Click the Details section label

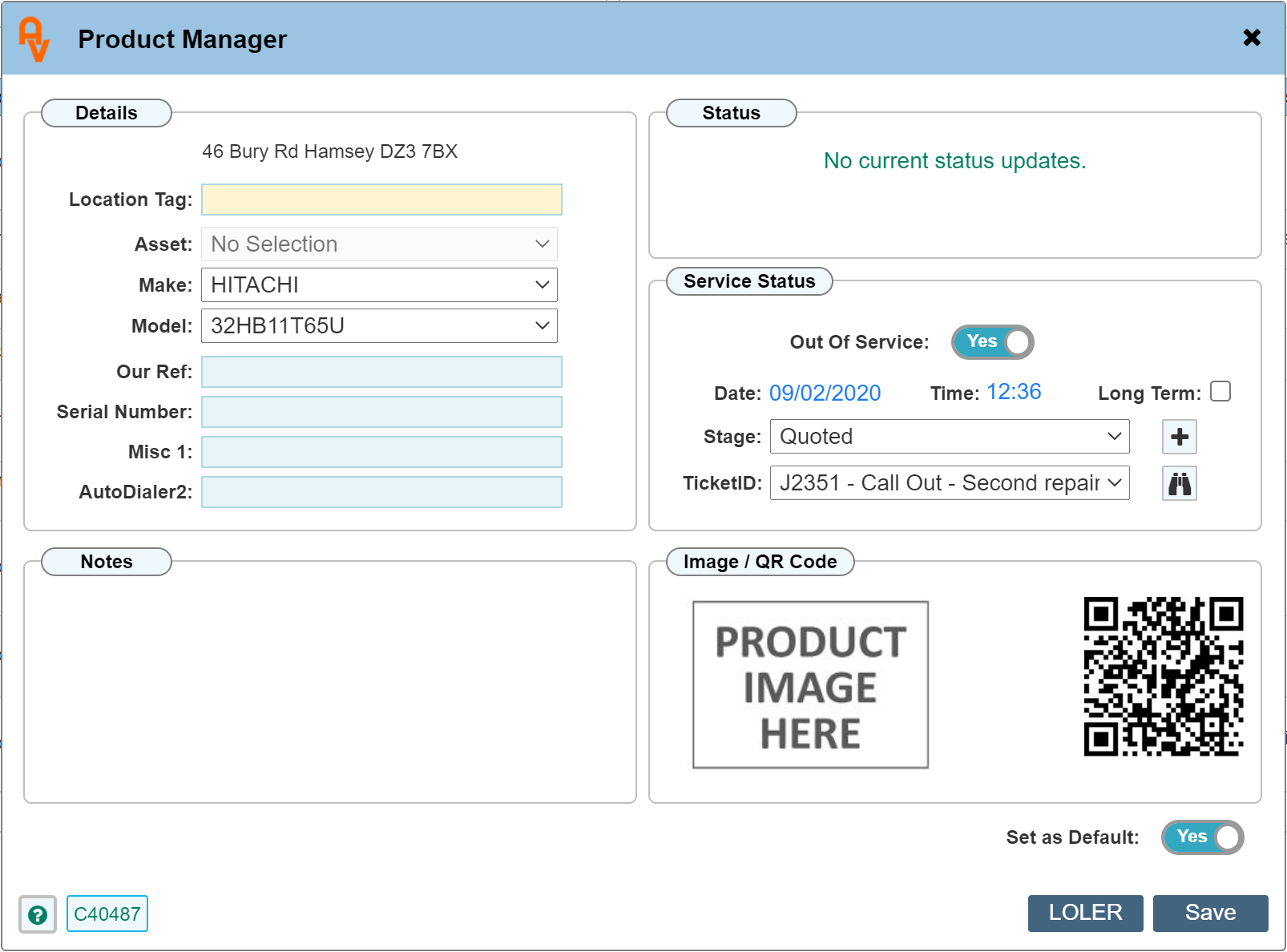(107, 113)
